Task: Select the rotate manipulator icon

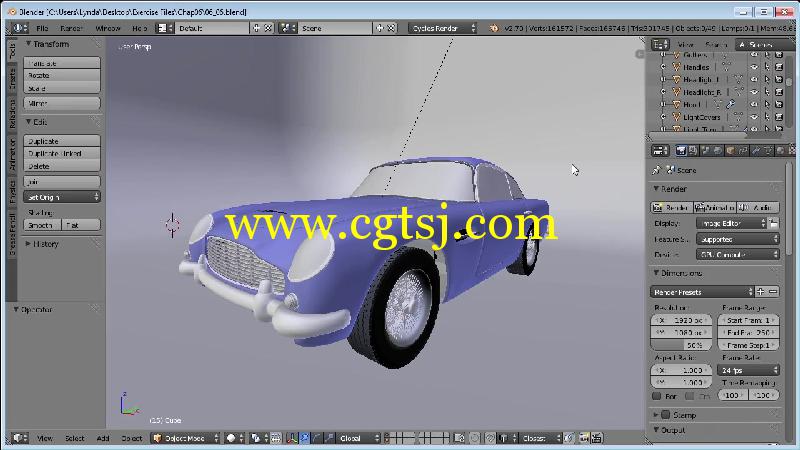Action: point(317,438)
